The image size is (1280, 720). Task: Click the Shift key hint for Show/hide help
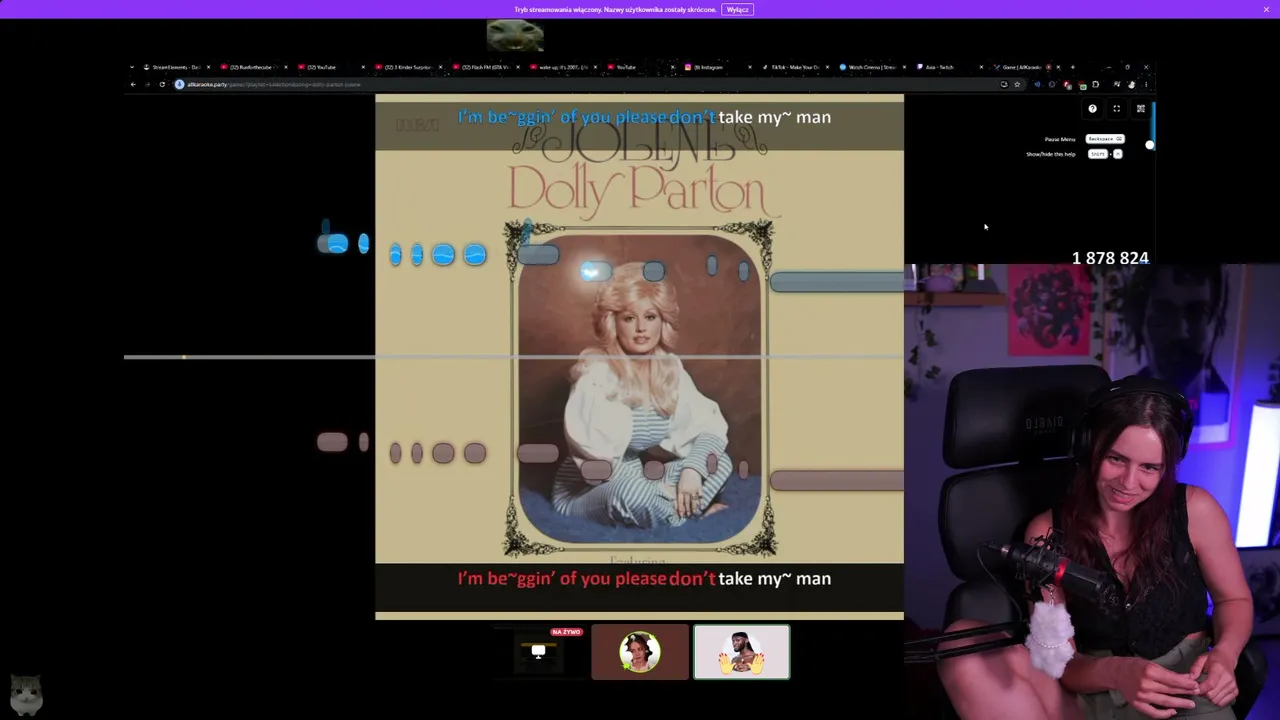coord(1098,154)
